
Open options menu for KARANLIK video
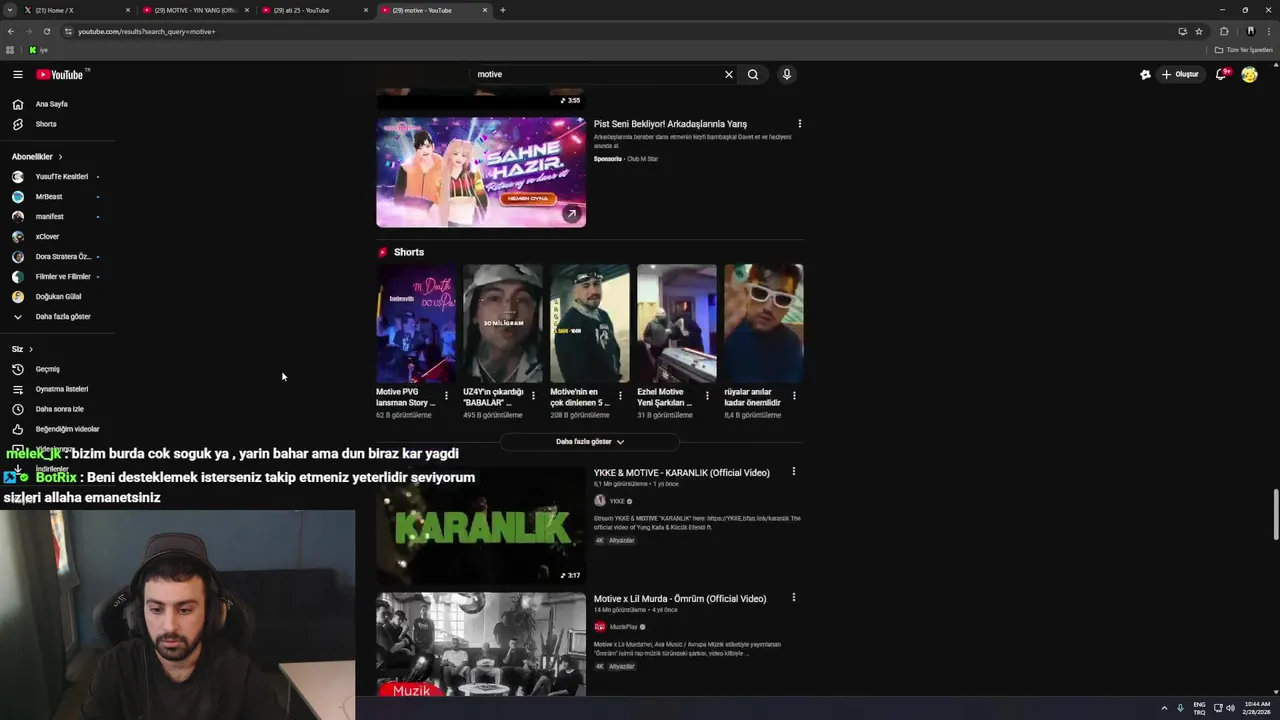(794, 471)
